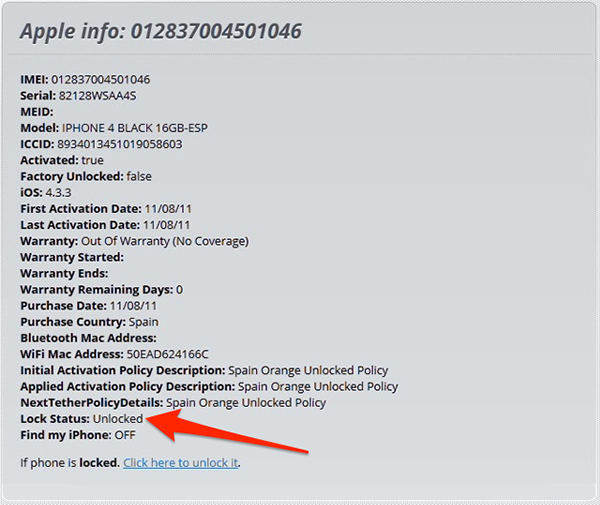Screen dimensions: 600x505
Task: Select the 'Activated: true' line
Action: 62,160
